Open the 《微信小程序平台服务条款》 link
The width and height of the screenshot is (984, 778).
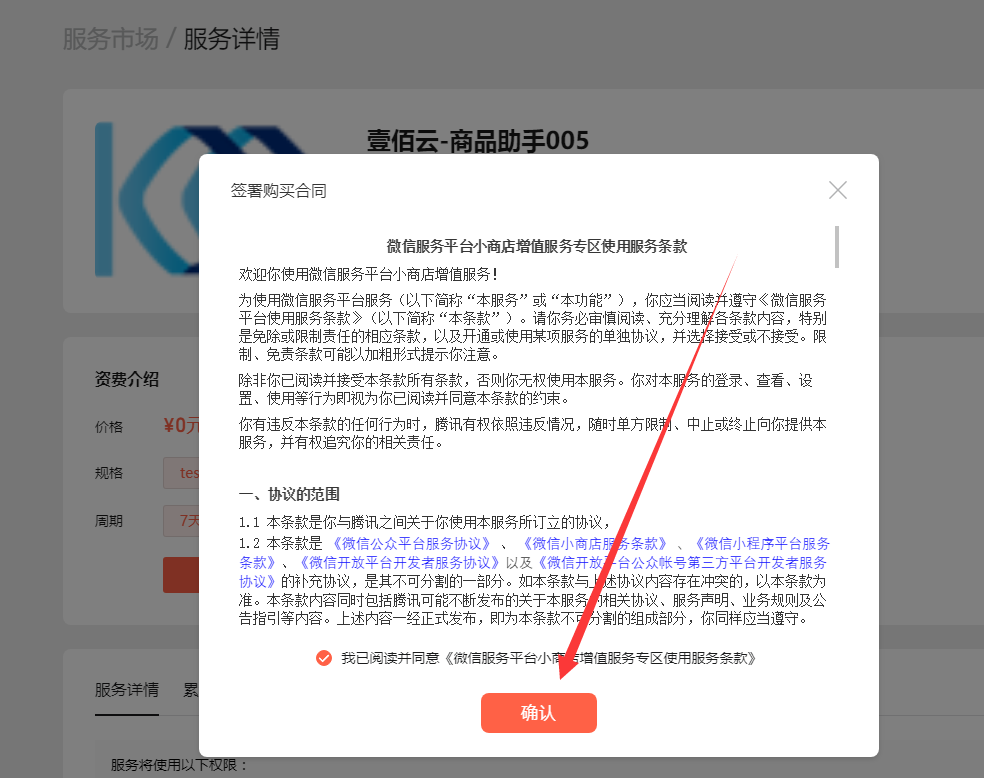pos(534,553)
